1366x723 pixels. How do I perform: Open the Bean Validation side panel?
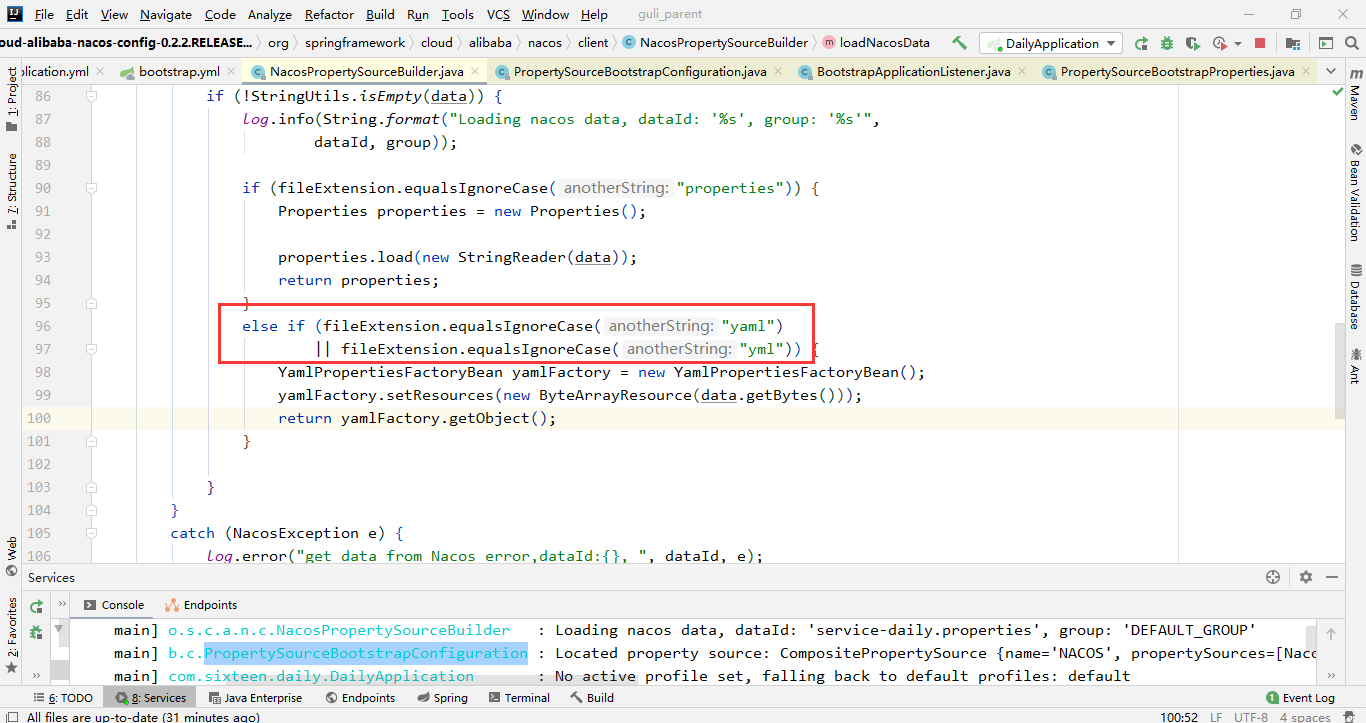pos(1355,194)
